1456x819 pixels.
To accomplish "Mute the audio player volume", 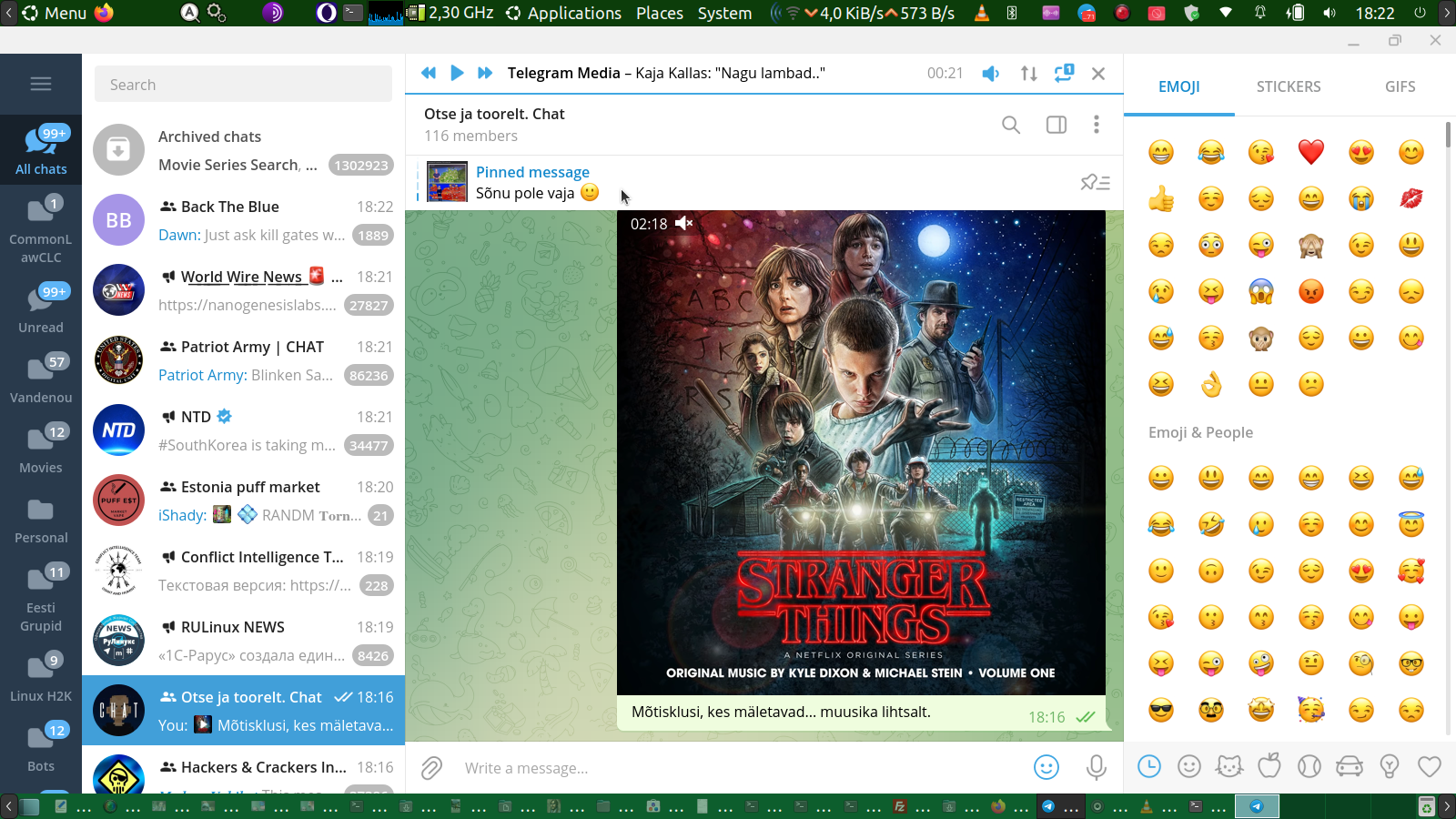I will 991,73.
